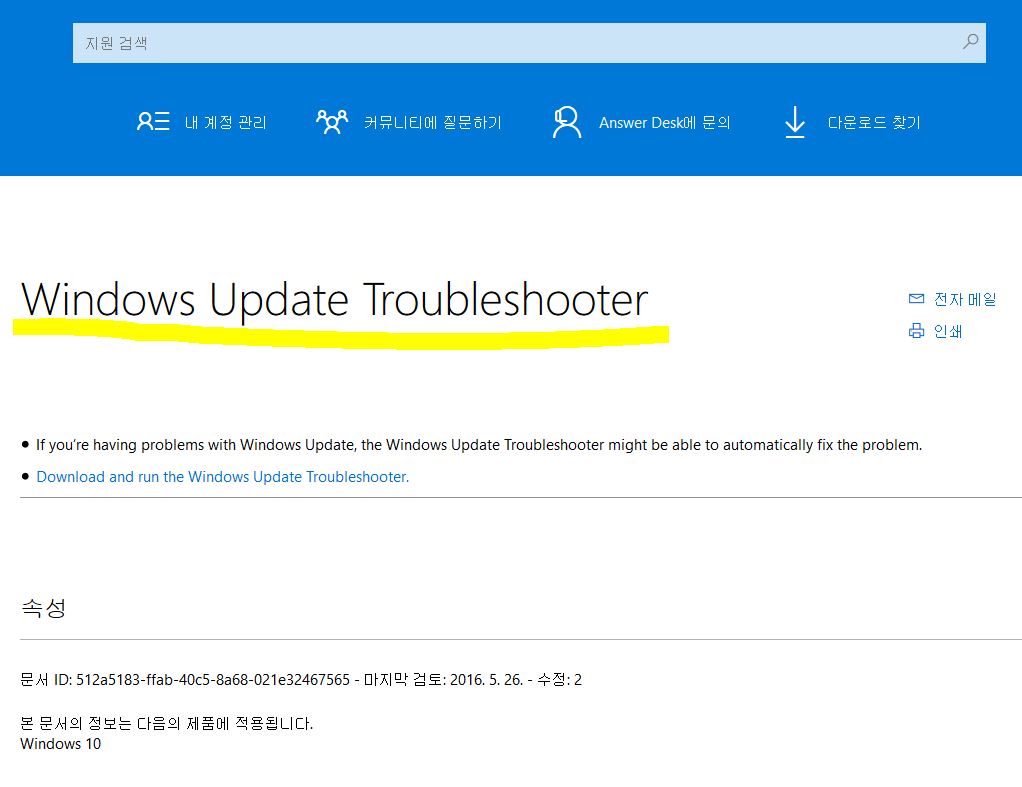Open Download and run the Windows Update Troubleshooter link

222,477
